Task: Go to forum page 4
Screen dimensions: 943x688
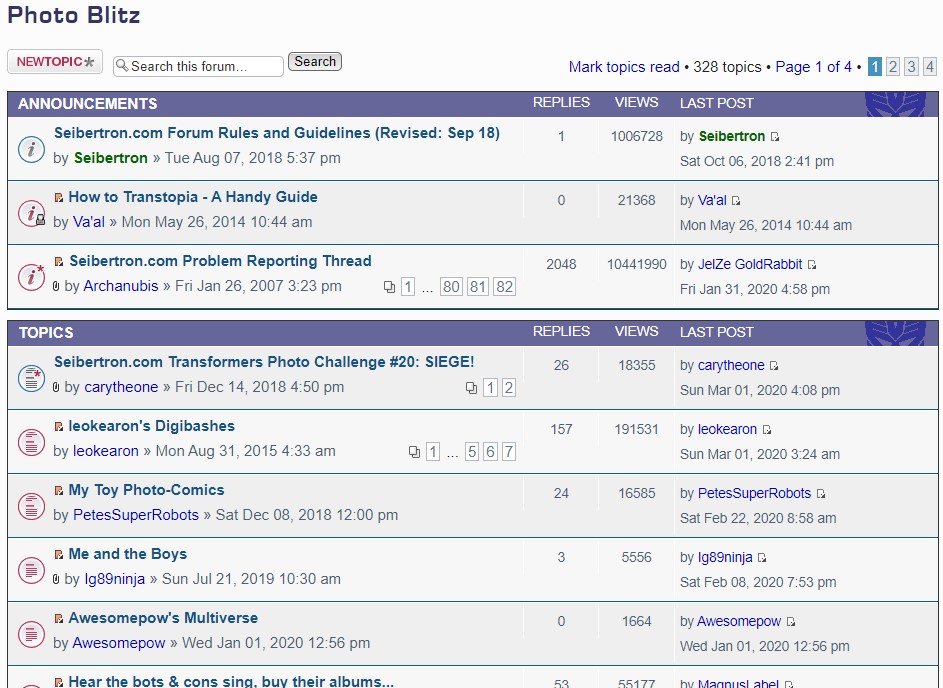Action: tap(930, 66)
